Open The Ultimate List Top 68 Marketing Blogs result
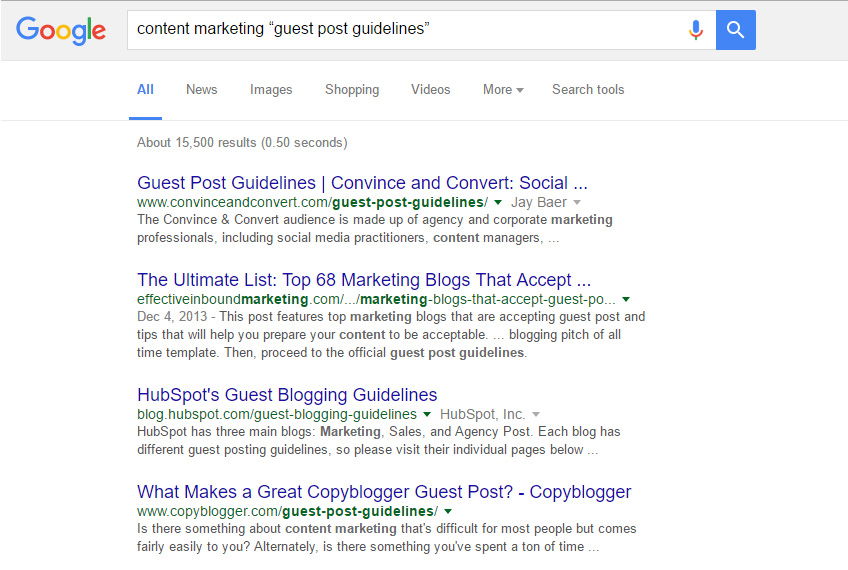This screenshot has width=848, height=570. point(364,280)
